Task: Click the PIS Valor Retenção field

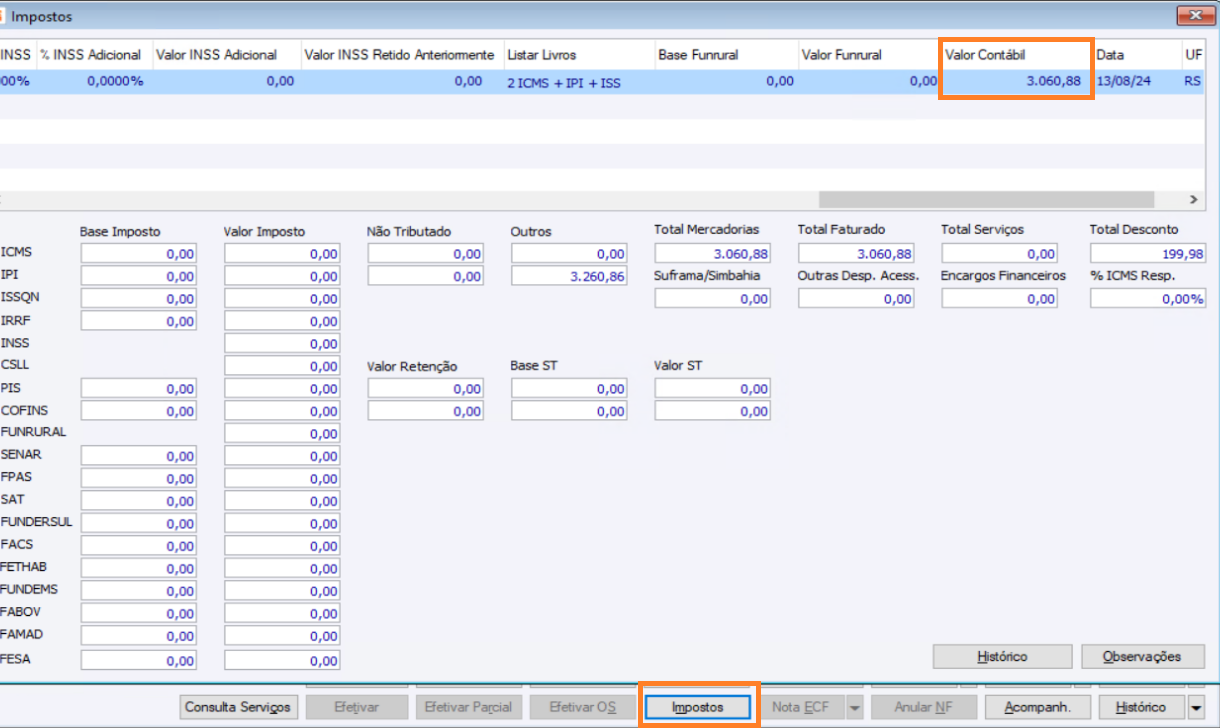Action: click(x=426, y=389)
